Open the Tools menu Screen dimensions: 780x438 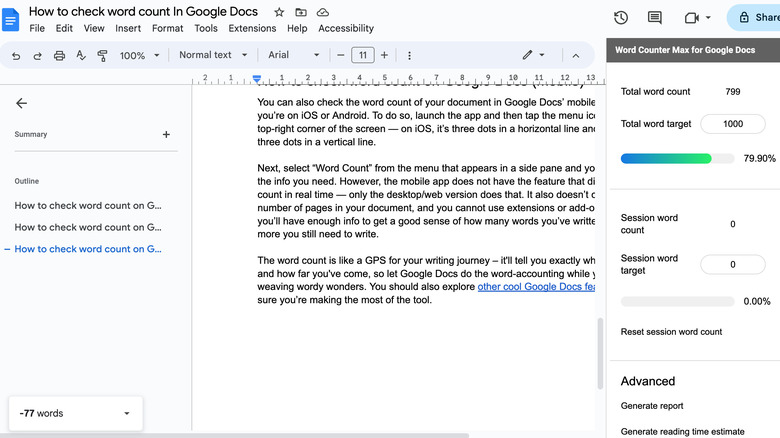(x=206, y=28)
